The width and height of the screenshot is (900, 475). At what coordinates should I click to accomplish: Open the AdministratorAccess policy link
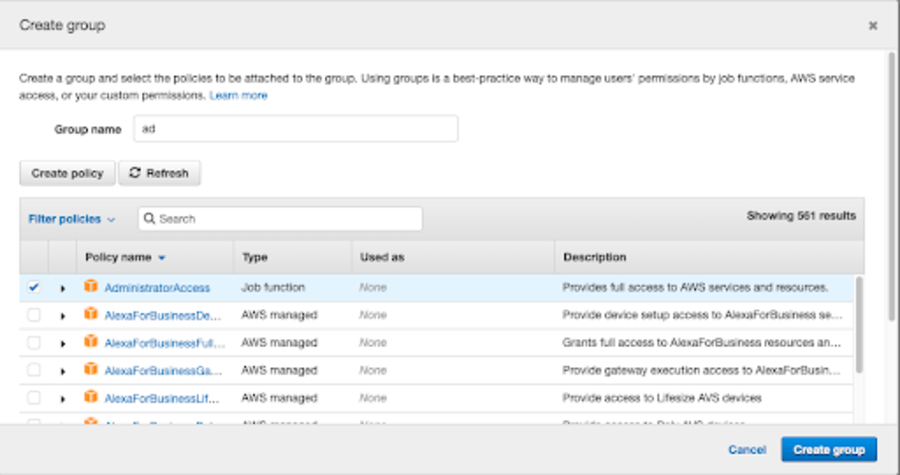(157, 288)
